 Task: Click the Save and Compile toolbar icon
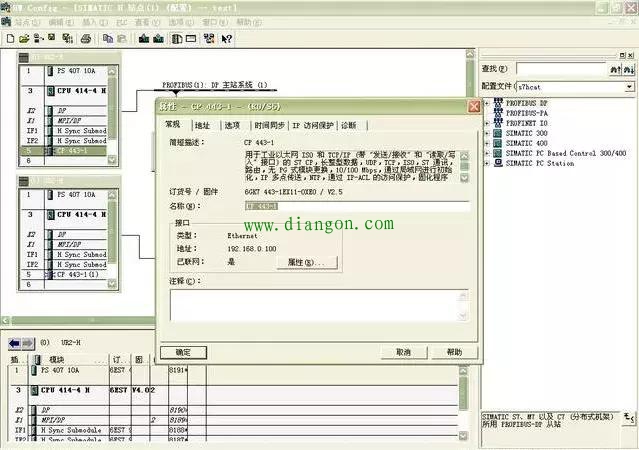(x=68, y=39)
